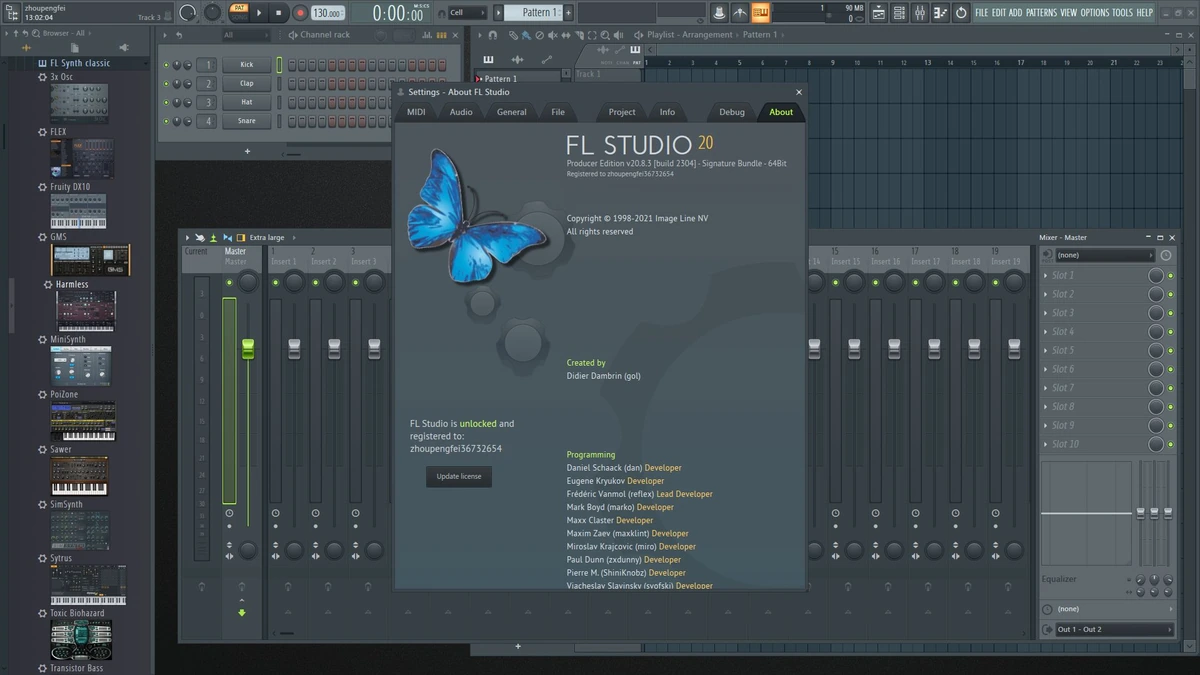Screen dimensions: 1200x675
Task: Select the Kick channel button
Action: (246, 65)
